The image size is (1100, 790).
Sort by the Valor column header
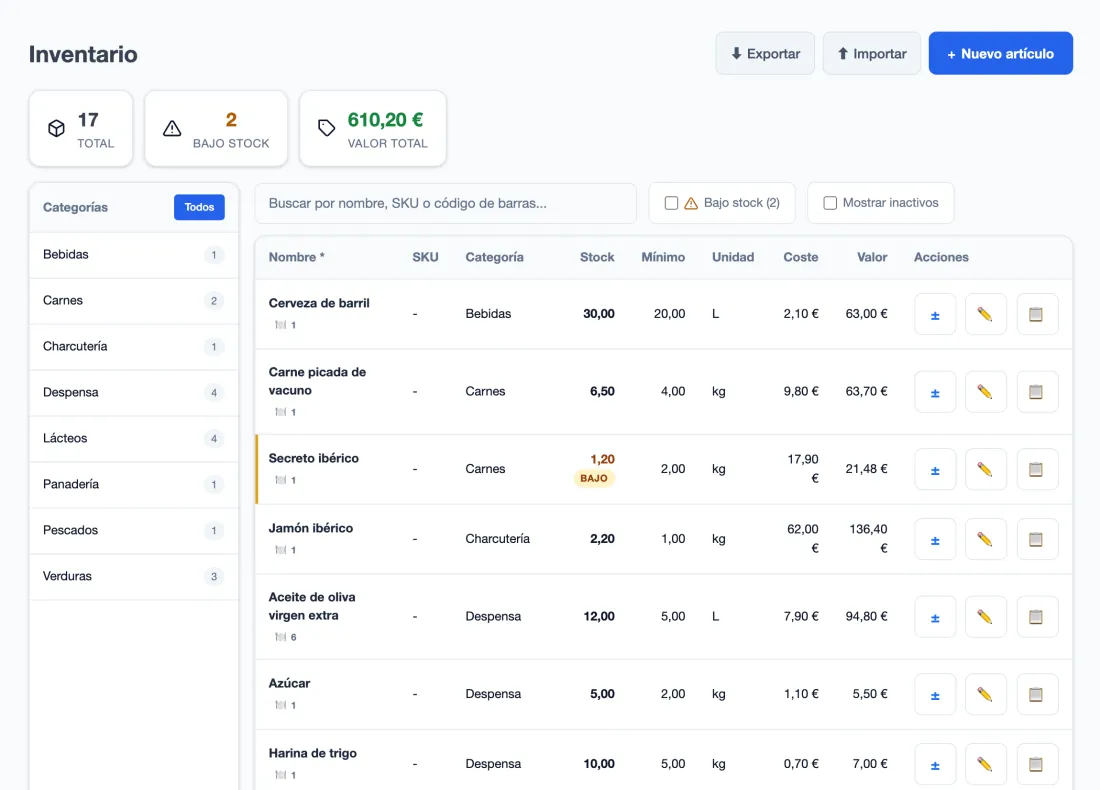click(872, 257)
